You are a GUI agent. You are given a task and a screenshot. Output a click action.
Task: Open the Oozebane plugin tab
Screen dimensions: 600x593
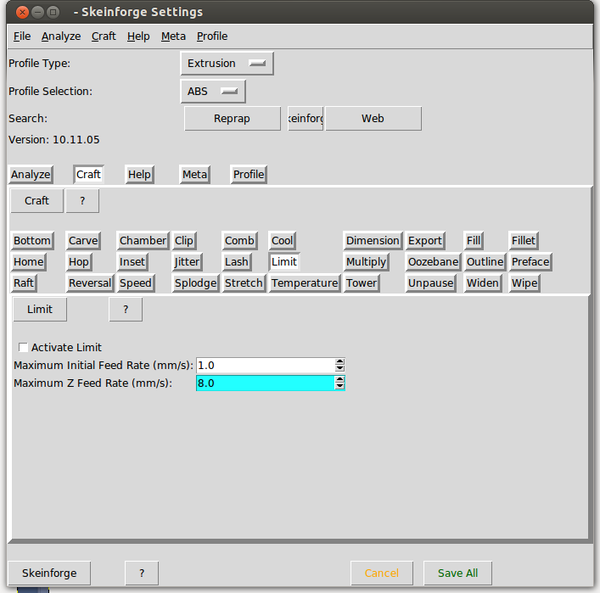pyautogui.click(x=432, y=262)
